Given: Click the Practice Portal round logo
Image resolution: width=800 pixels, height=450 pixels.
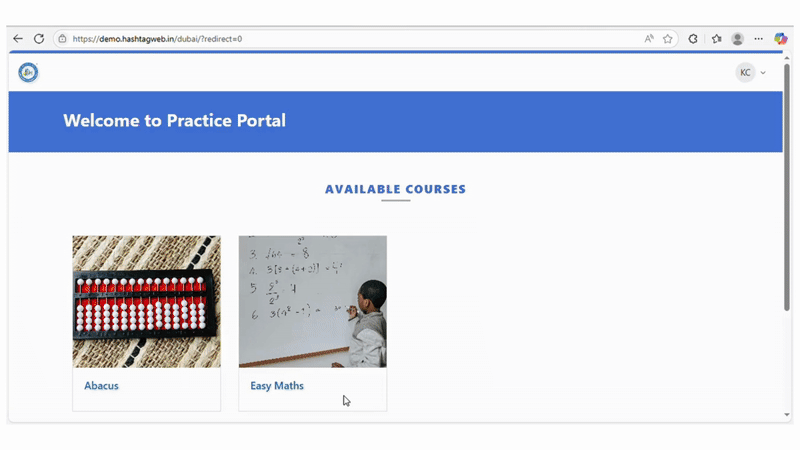Looking at the screenshot, I should click(28, 72).
